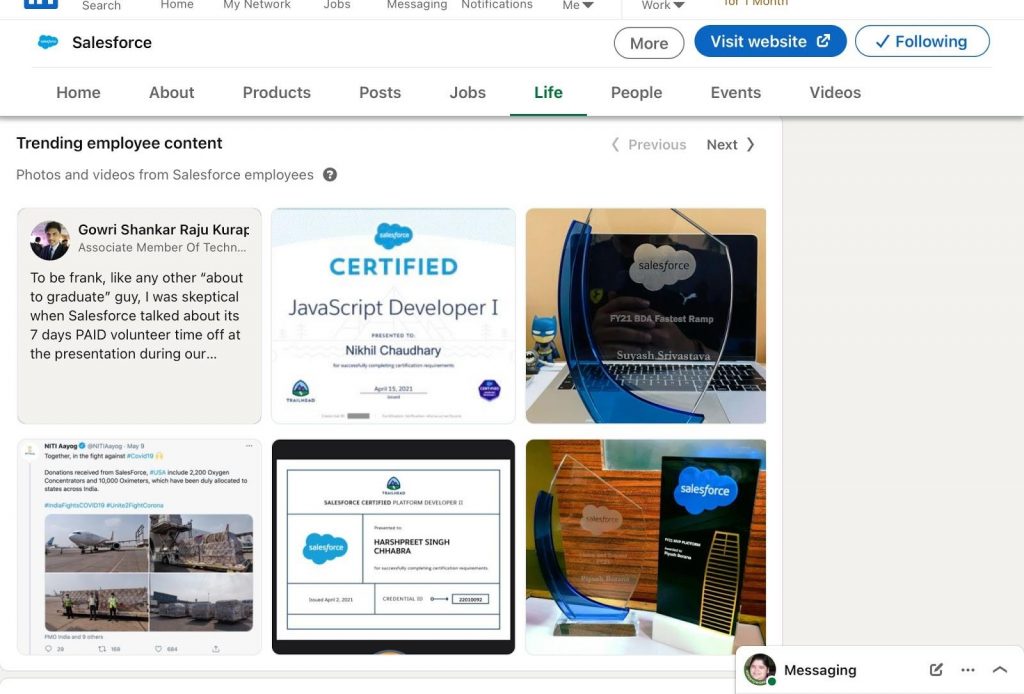
Task: Open the post text starting "To be frank"
Action: coord(136,316)
